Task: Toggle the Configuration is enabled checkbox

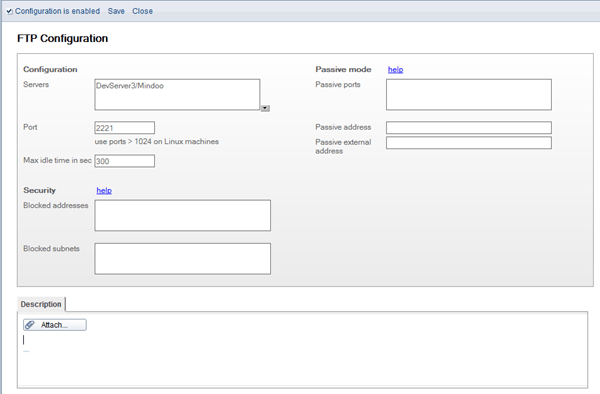Action: point(9,11)
